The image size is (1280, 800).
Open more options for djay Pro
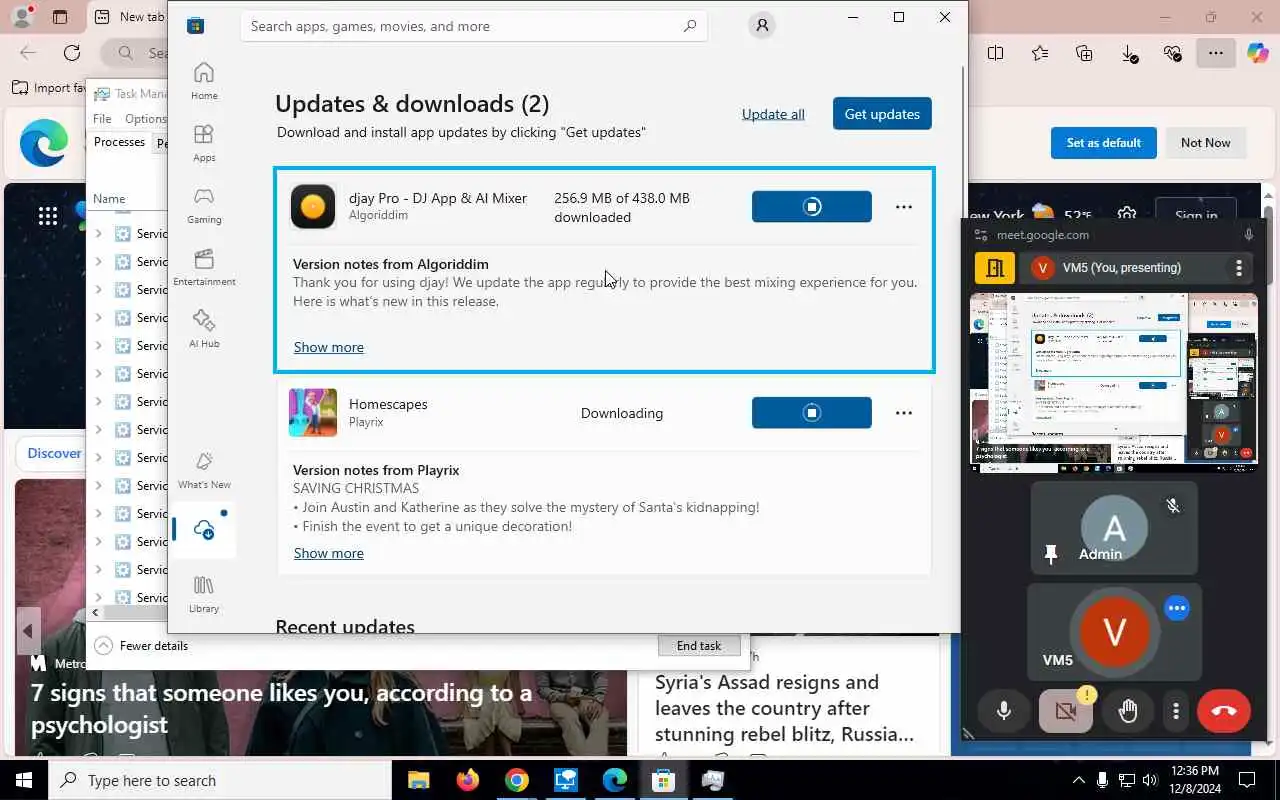(x=904, y=207)
